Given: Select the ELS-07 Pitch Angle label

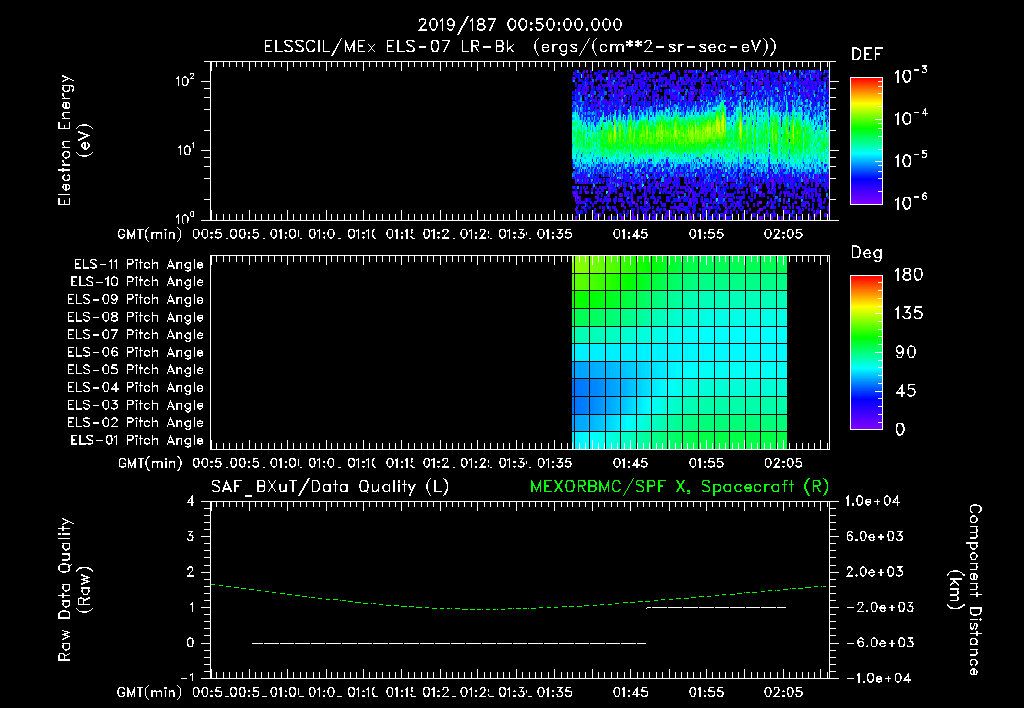Looking at the screenshot, I should click(135, 335).
